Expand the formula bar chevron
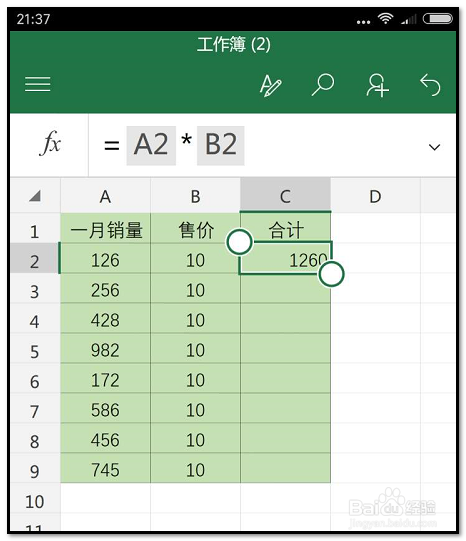The width and height of the screenshot is (466, 541). 434,147
